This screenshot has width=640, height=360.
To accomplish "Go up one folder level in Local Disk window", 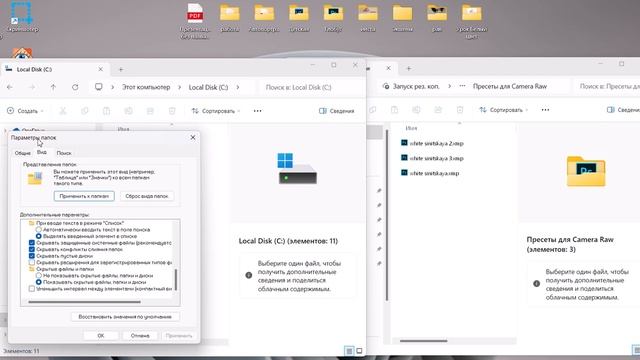I will tap(53, 87).
